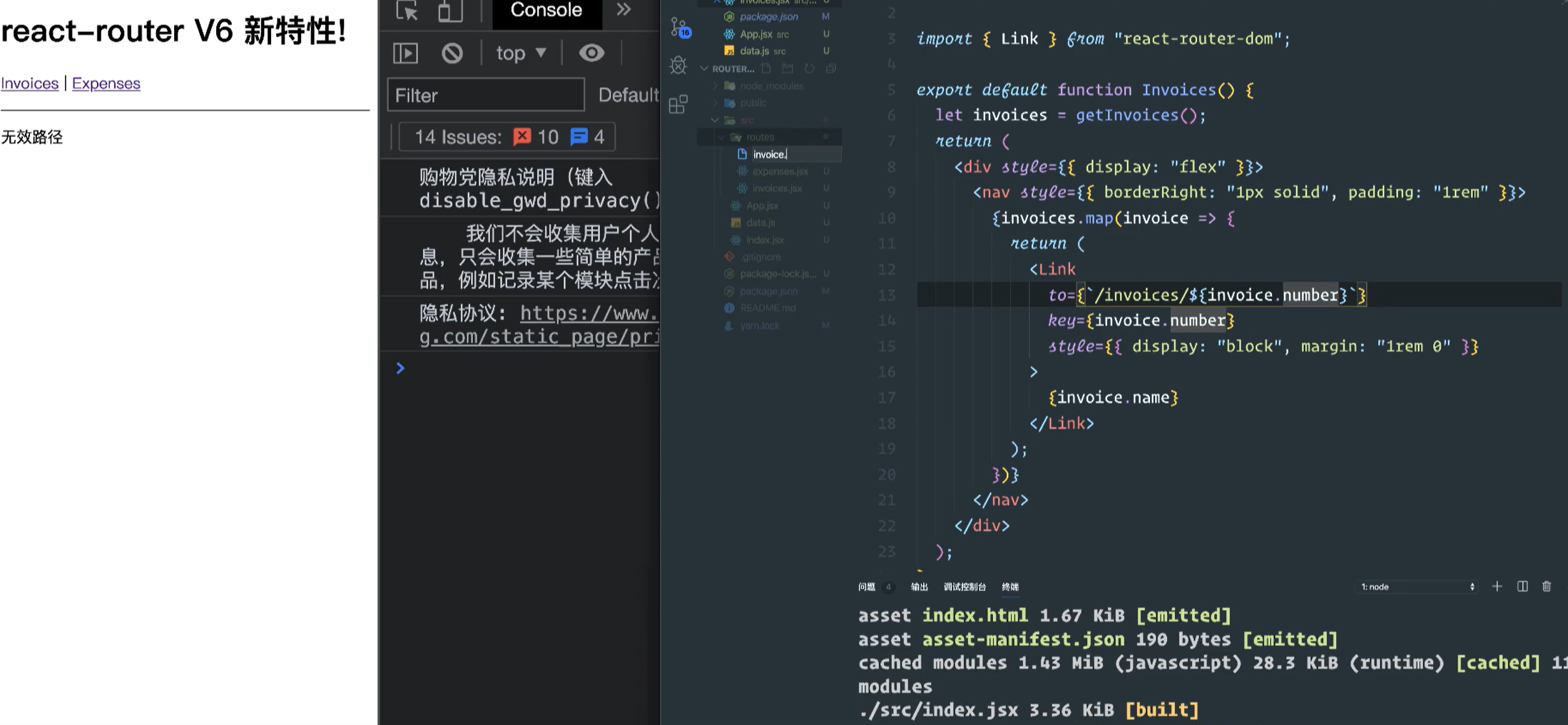Open the Expenses link on the page
1568x725 pixels.
(106, 83)
